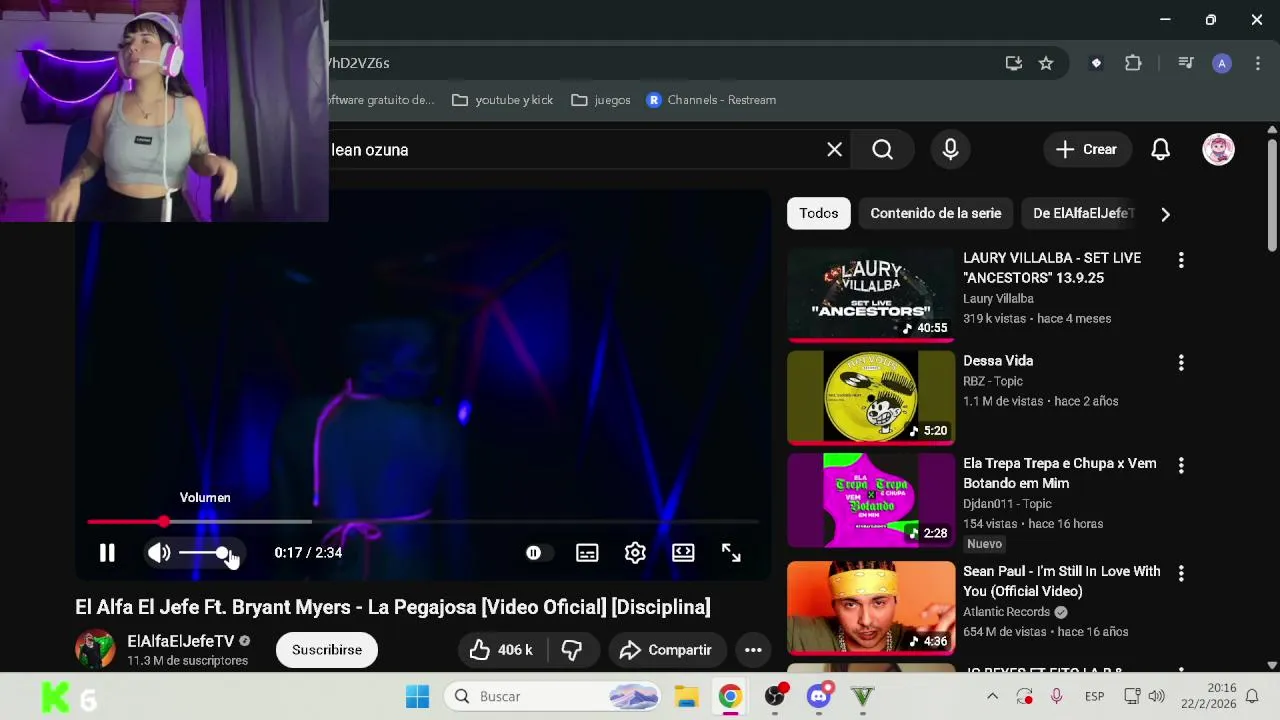Open the pinned diamond extension icon

click(x=1096, y=63)
